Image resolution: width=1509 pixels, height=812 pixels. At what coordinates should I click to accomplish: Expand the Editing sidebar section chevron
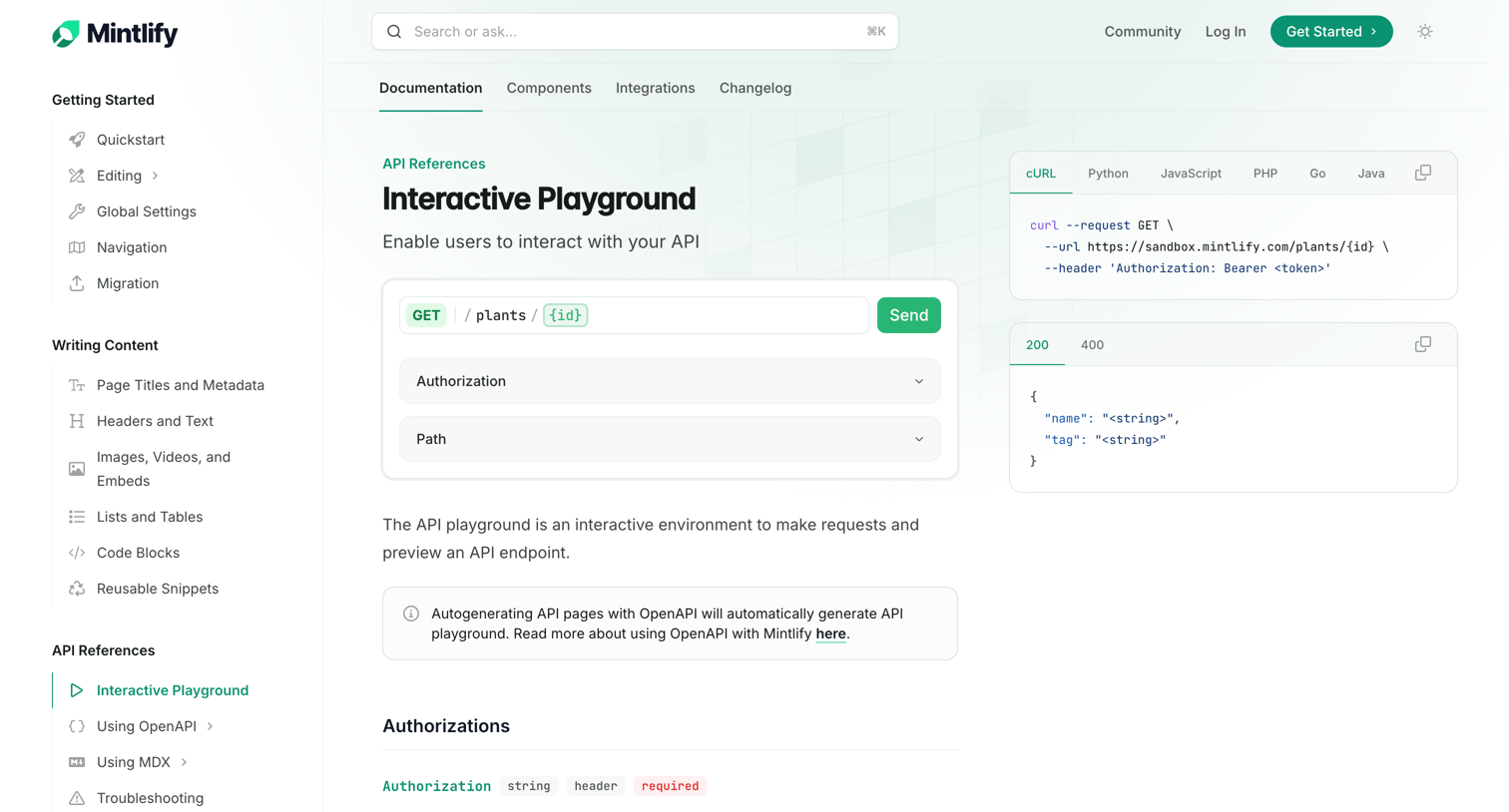click(x=155, y=176)
